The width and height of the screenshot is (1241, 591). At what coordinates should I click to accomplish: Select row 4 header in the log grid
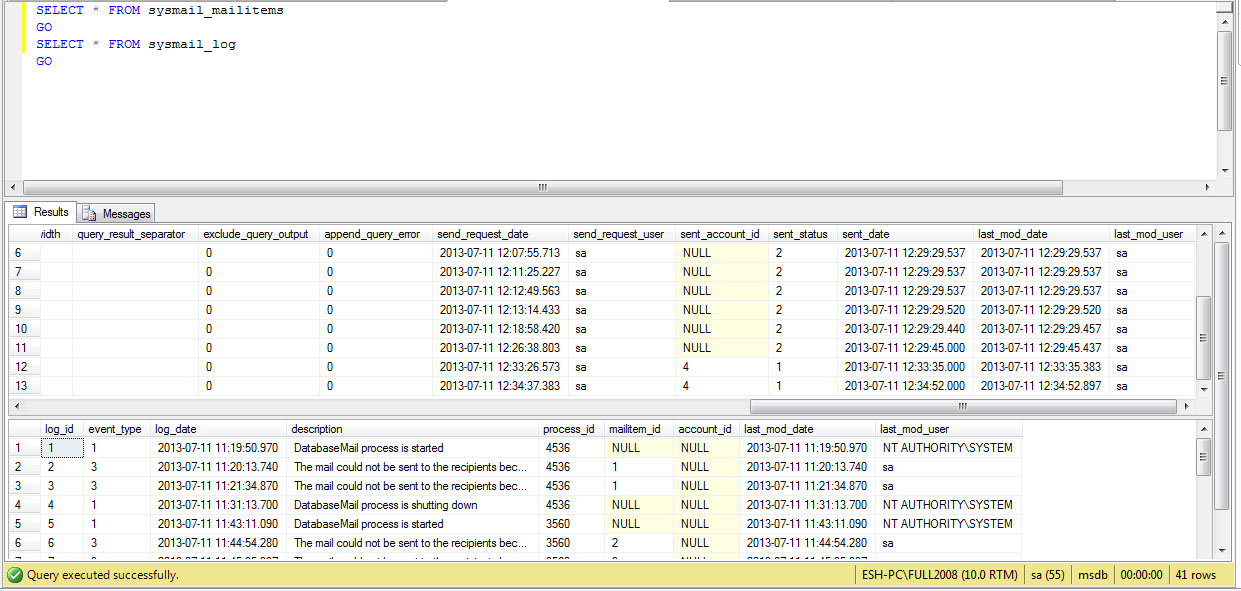[18, 505]
